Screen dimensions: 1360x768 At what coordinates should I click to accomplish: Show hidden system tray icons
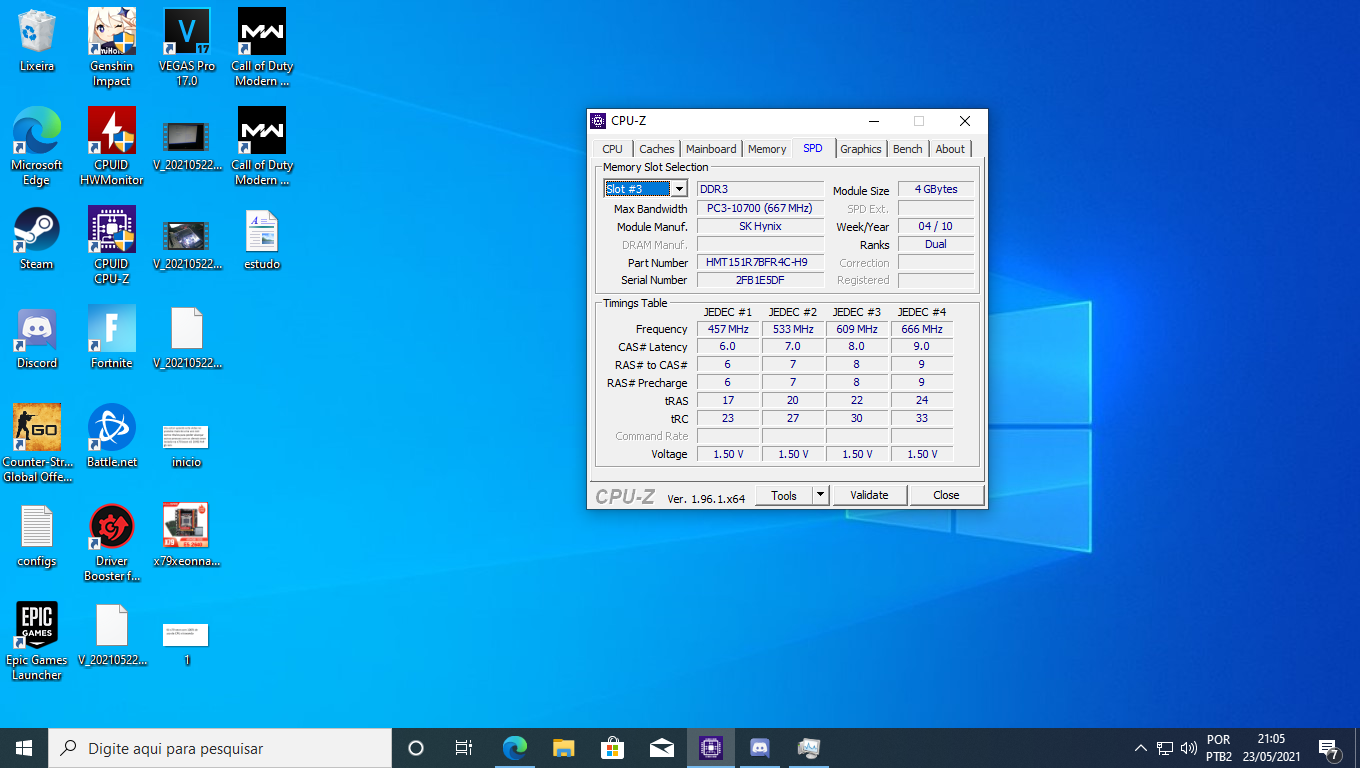[1140, 748]
